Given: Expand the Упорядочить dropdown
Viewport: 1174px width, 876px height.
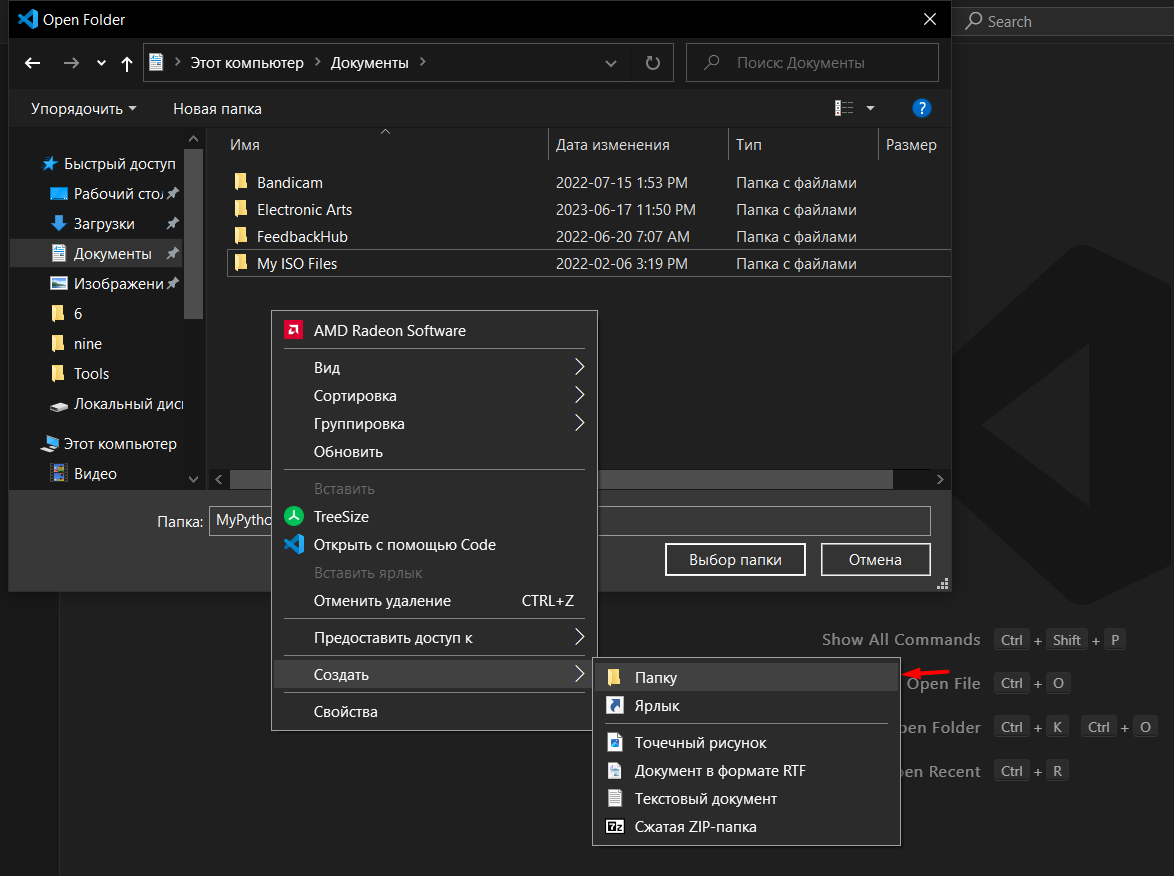Looking at the screenshot, I should (x=84, y=109).
